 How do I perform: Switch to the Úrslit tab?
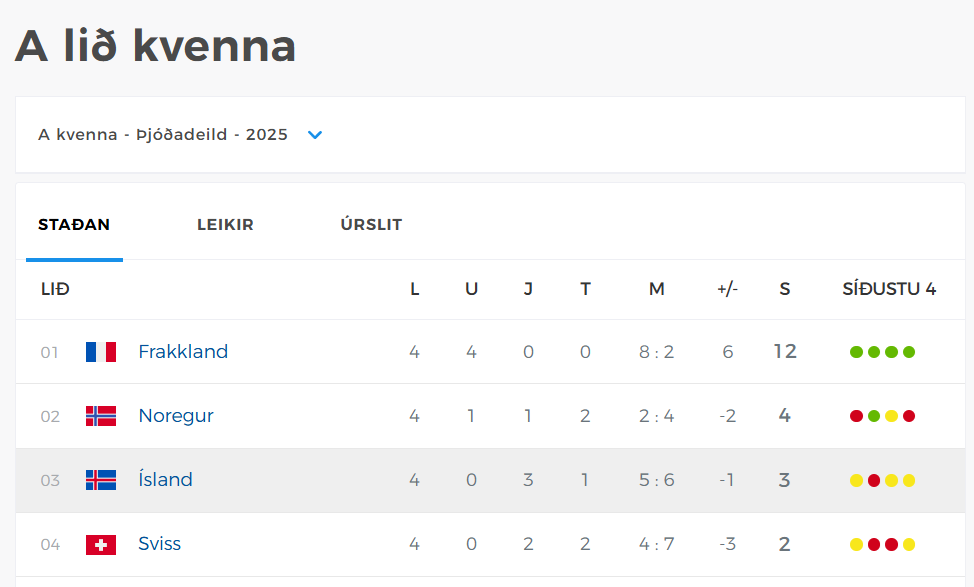pyautogui.click(x=371, y=224)
